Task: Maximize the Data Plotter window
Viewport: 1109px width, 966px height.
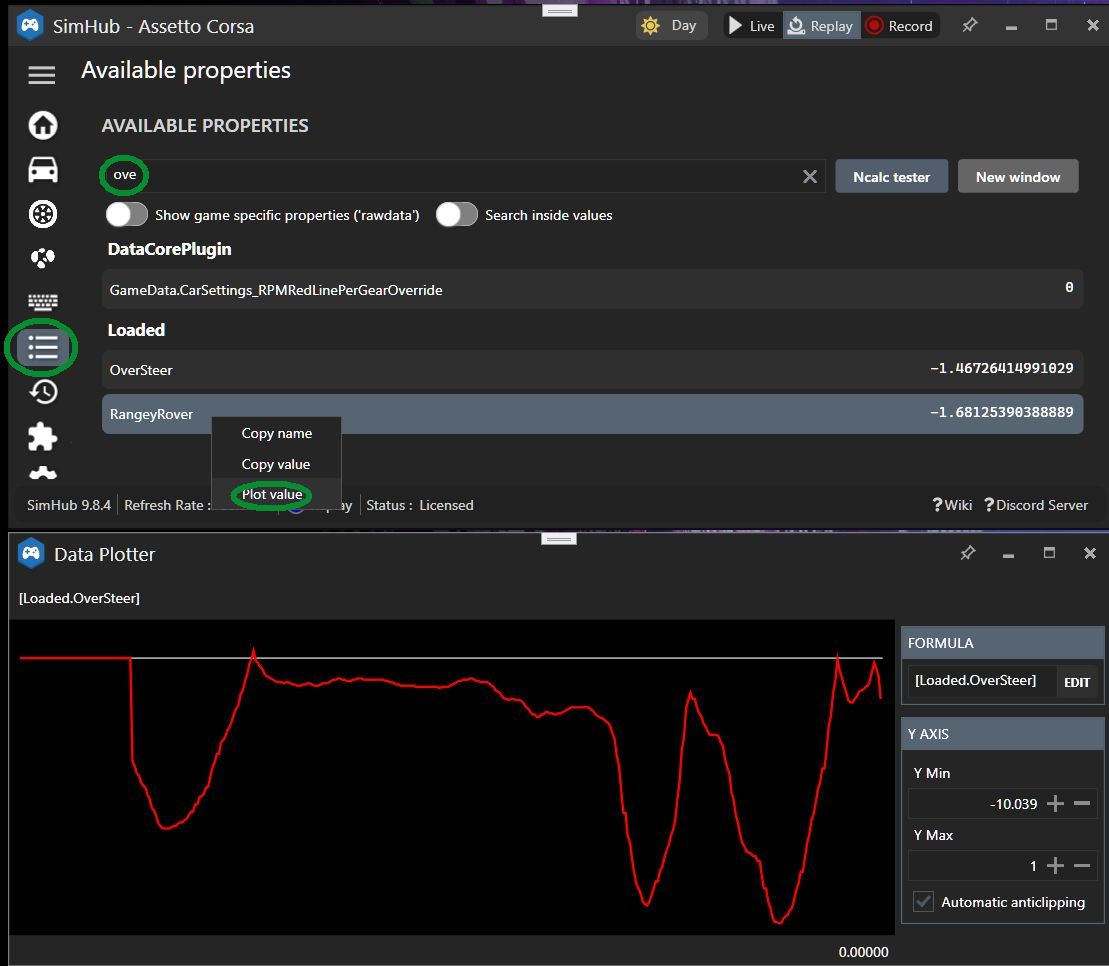Action: point(1050,553)
